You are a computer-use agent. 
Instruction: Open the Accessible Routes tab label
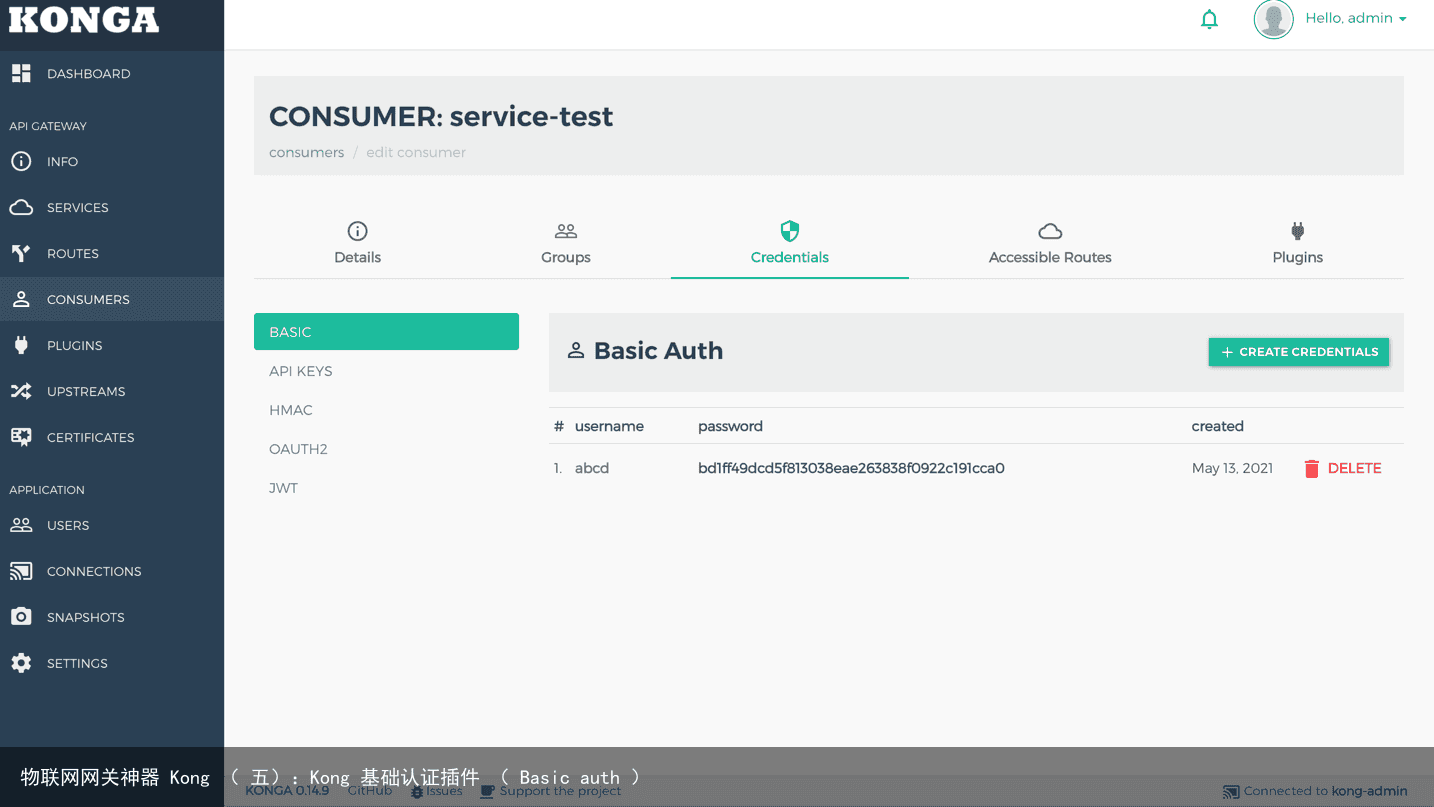tap(1050, 257)
